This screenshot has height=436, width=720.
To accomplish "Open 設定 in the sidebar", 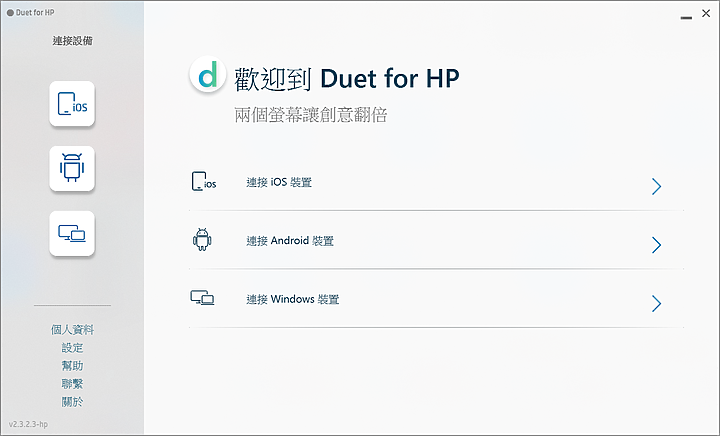I will pyautogui.click(x=72, y=348).
